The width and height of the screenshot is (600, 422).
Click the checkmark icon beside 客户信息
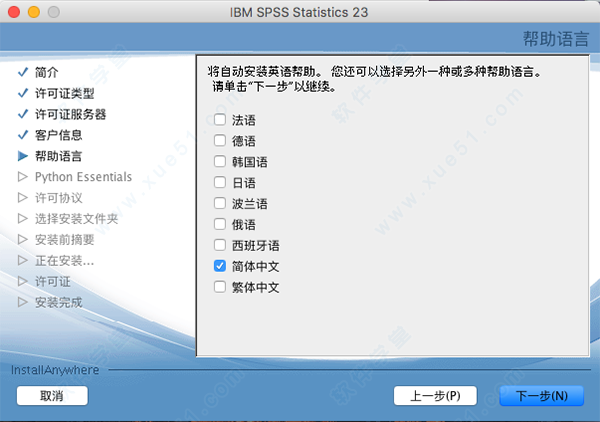click(23, 135)
